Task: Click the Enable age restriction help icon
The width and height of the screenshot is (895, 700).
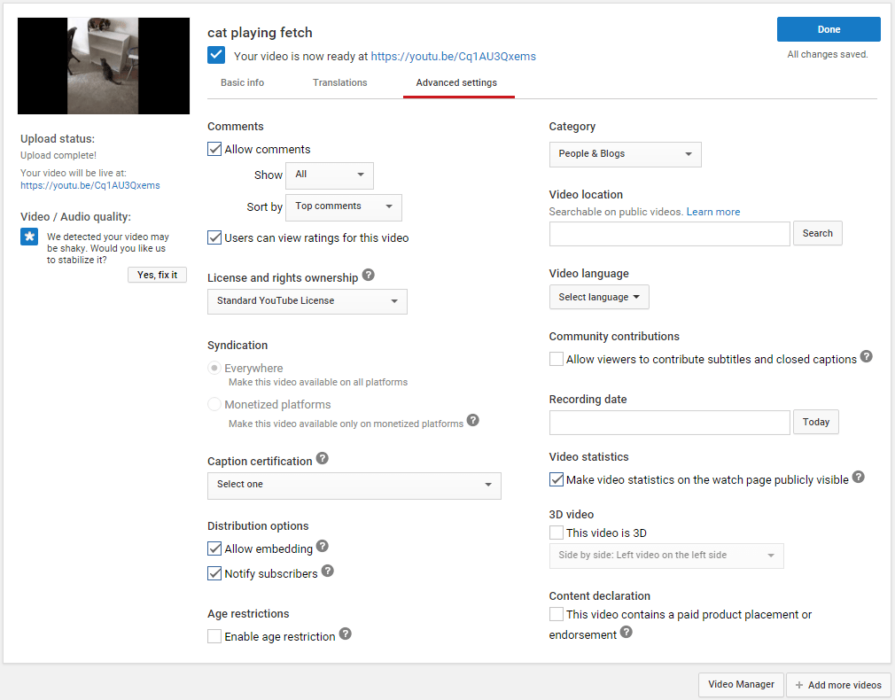Action: [x=345, y=635]
